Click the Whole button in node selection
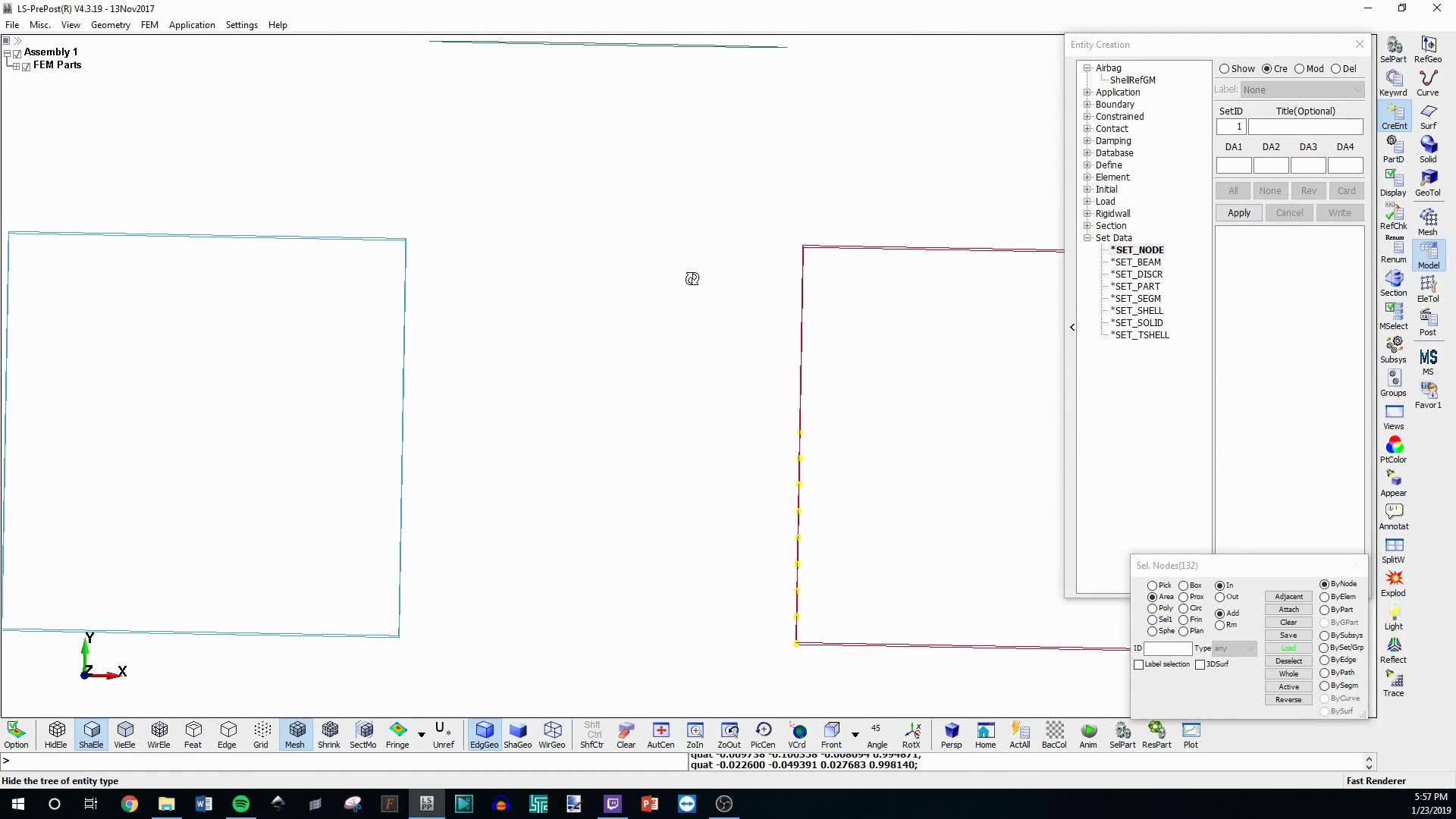This screenshot has width=1456, height=819. (x=1288, y=673)
